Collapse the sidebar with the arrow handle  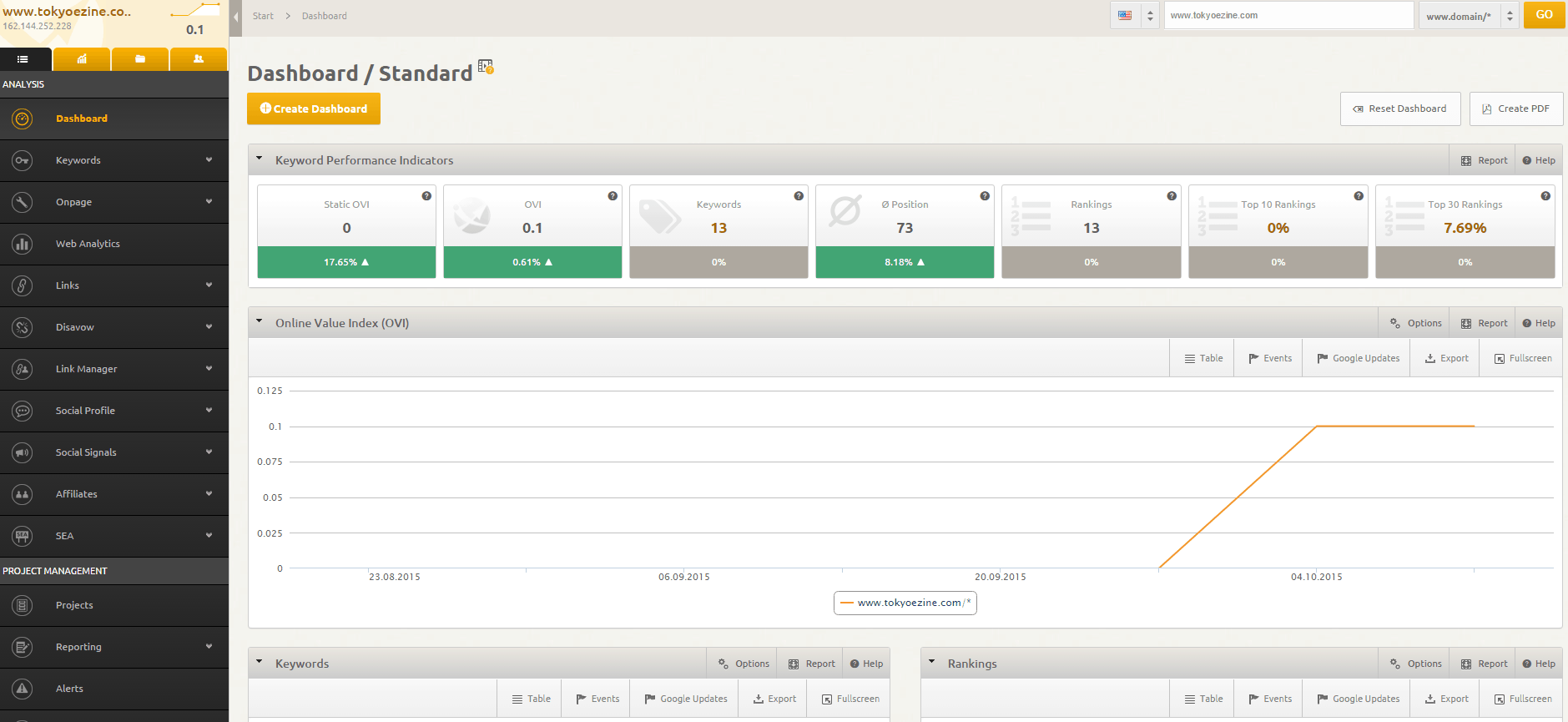coord(235,17)
